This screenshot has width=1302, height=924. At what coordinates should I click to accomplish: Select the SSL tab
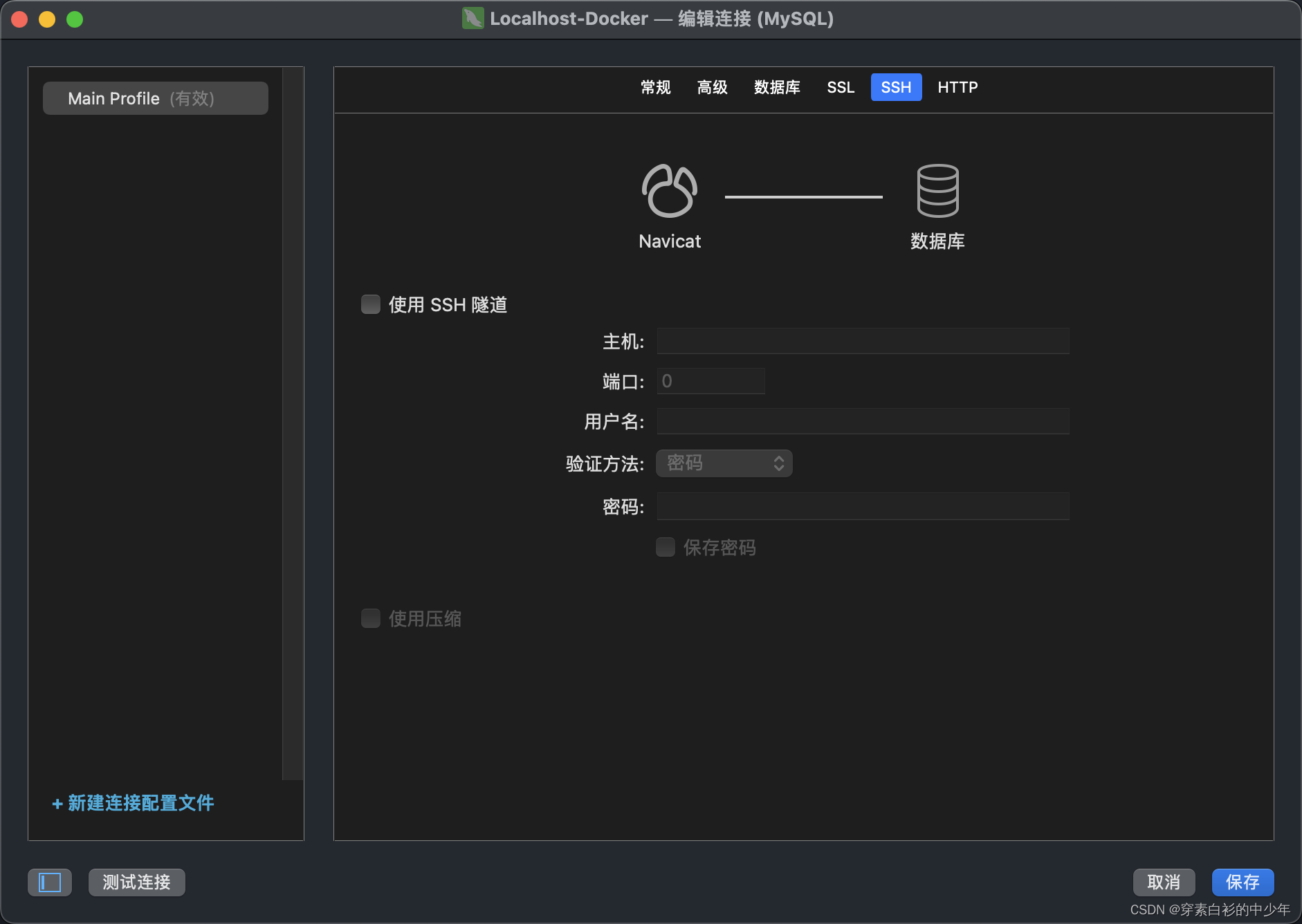tap(841, 87)
